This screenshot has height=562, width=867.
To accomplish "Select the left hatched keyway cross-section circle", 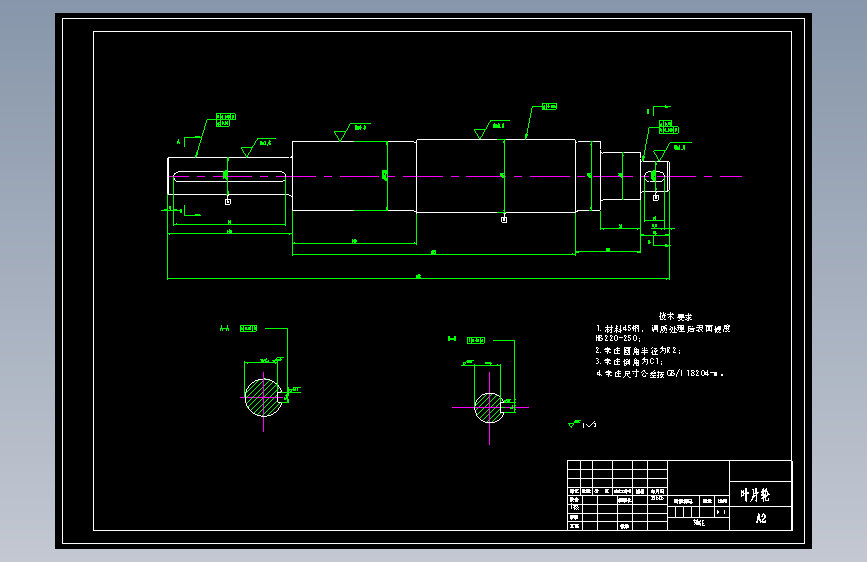I will tap(264, 397).
